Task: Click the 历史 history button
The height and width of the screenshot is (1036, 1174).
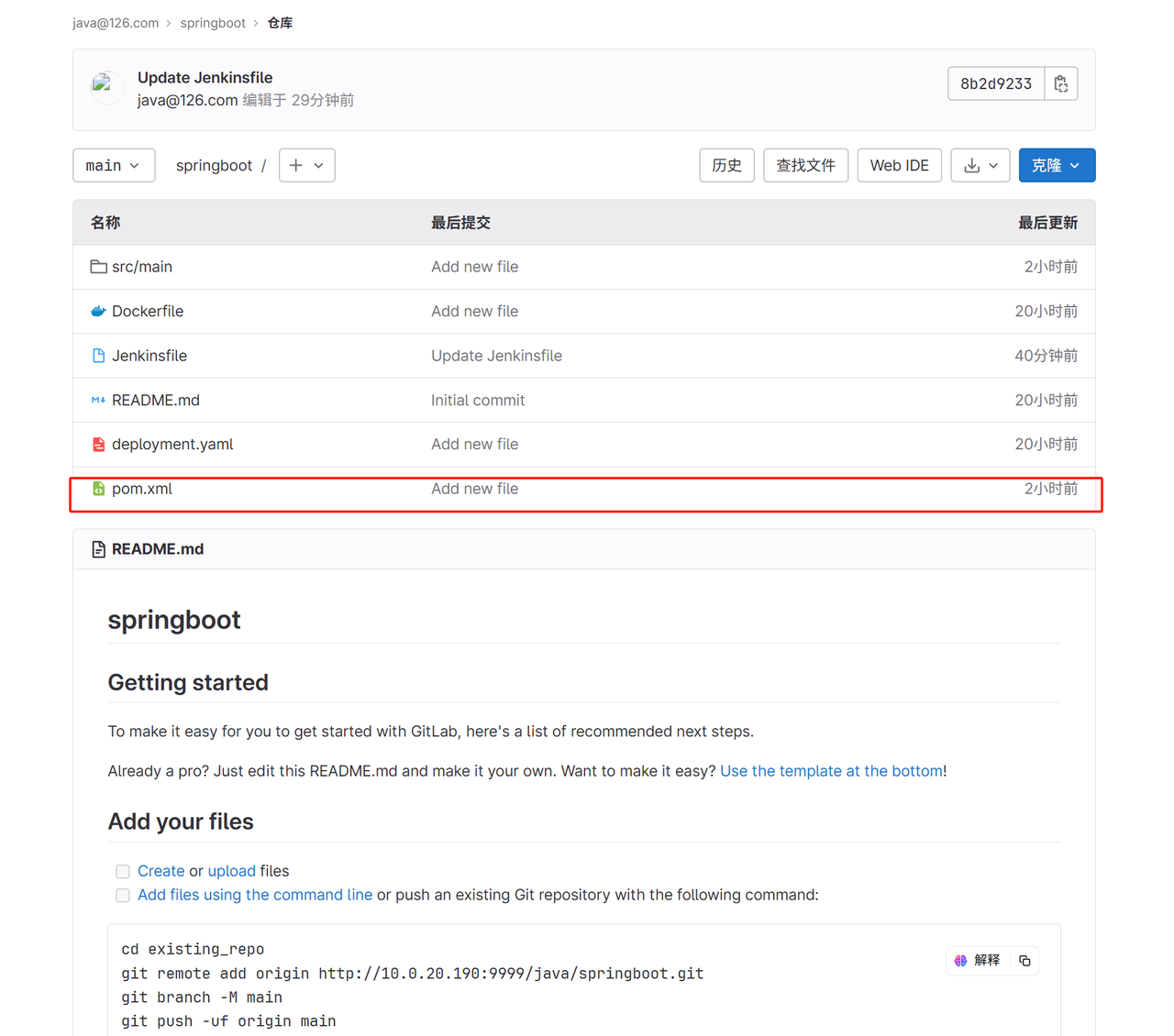Action: [726, 166]
